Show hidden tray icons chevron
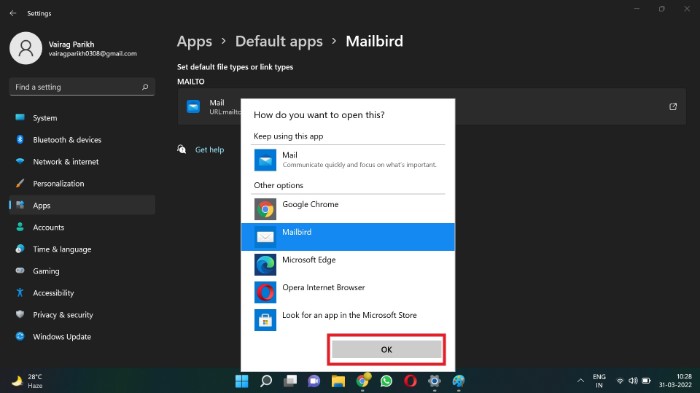 (580, 380)
